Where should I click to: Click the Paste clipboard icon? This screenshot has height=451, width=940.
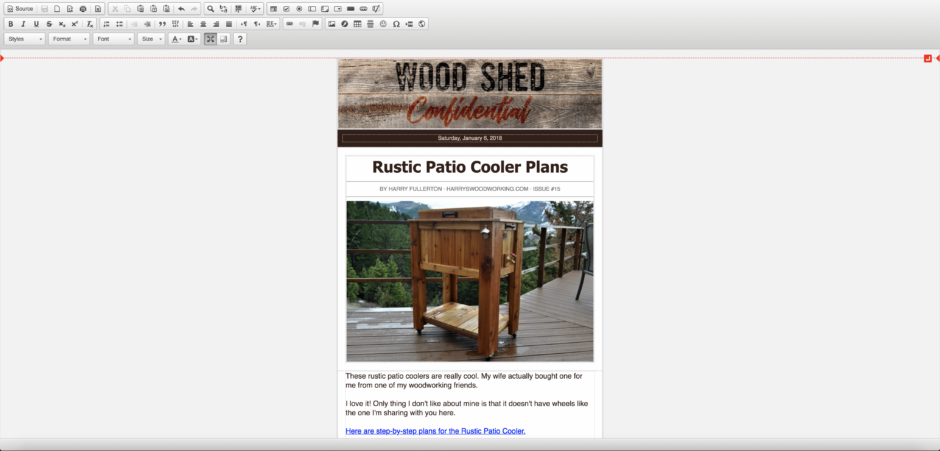click(140, 9)
